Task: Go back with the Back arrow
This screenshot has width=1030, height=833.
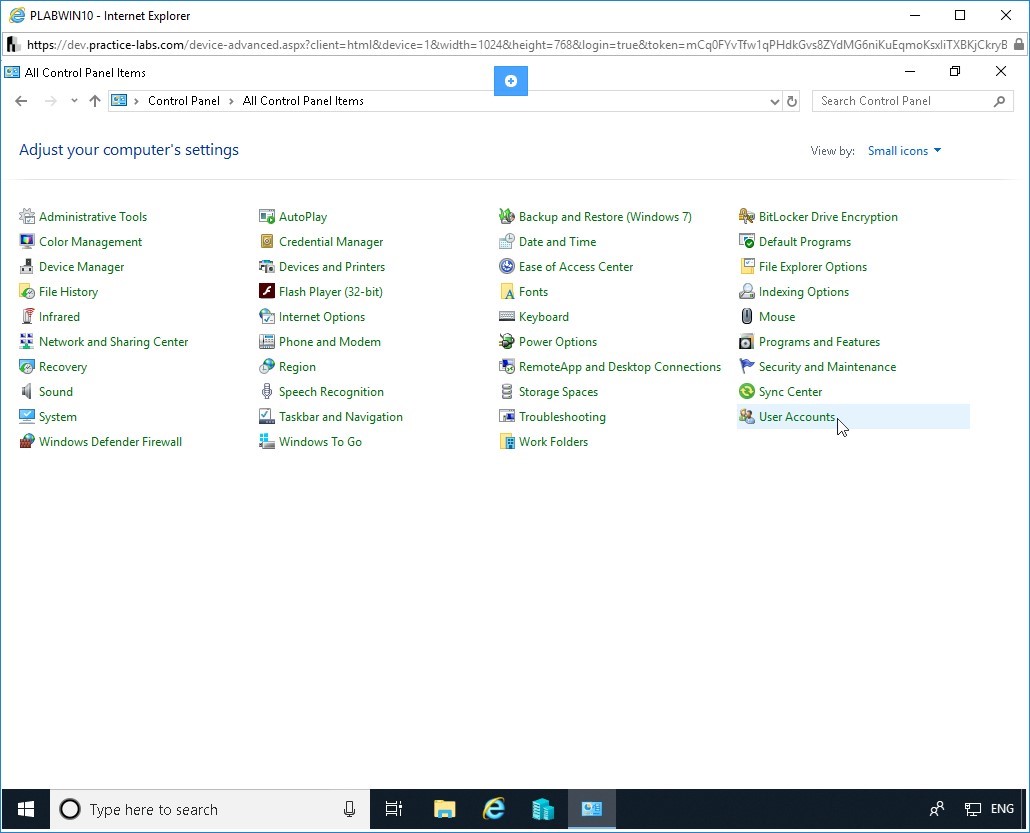Action: point(21,101)
